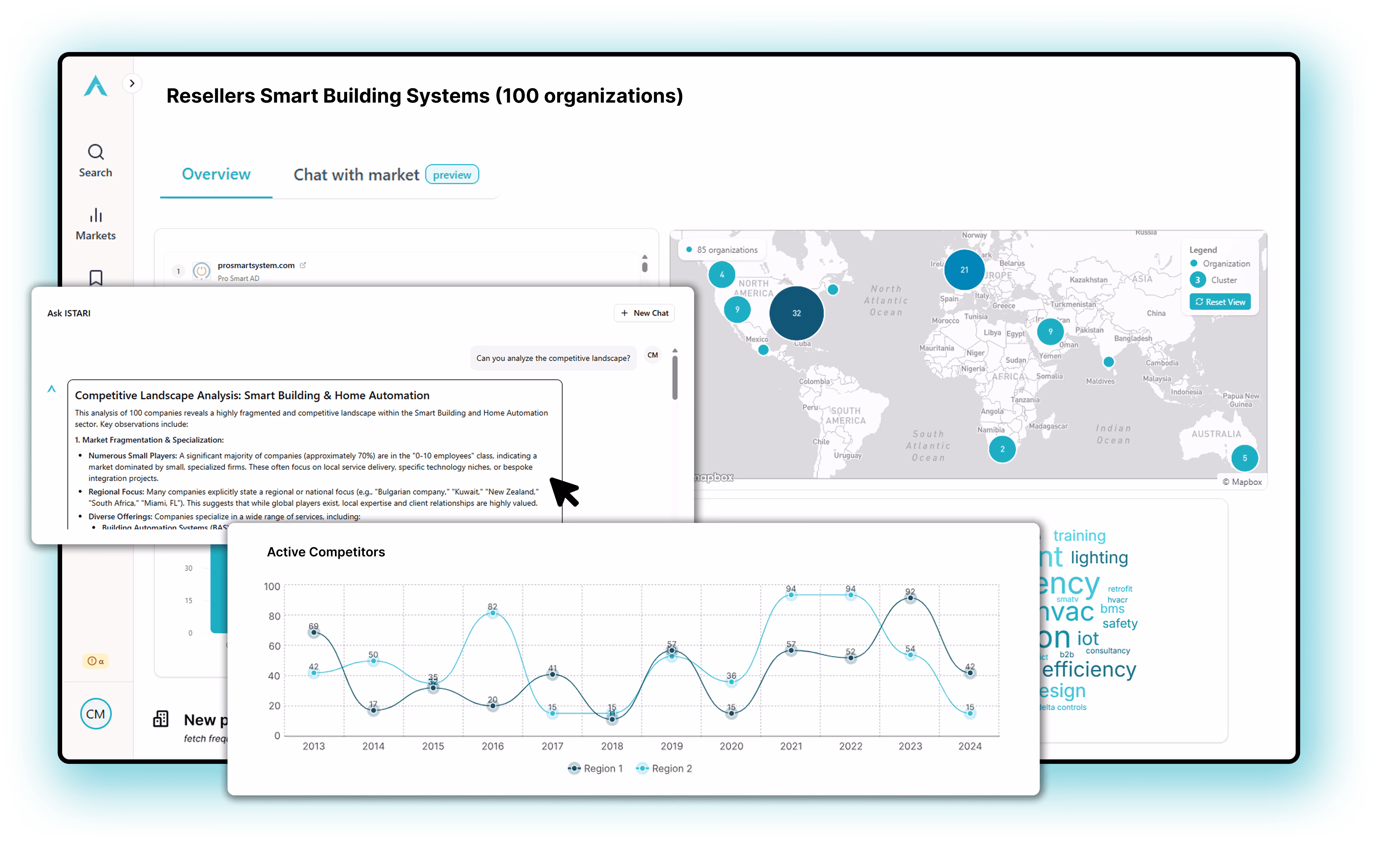Click the 2013 Region 1 point 69
Image resolution: width=1400 pixels, height=844 pixels.
(314, 632)
